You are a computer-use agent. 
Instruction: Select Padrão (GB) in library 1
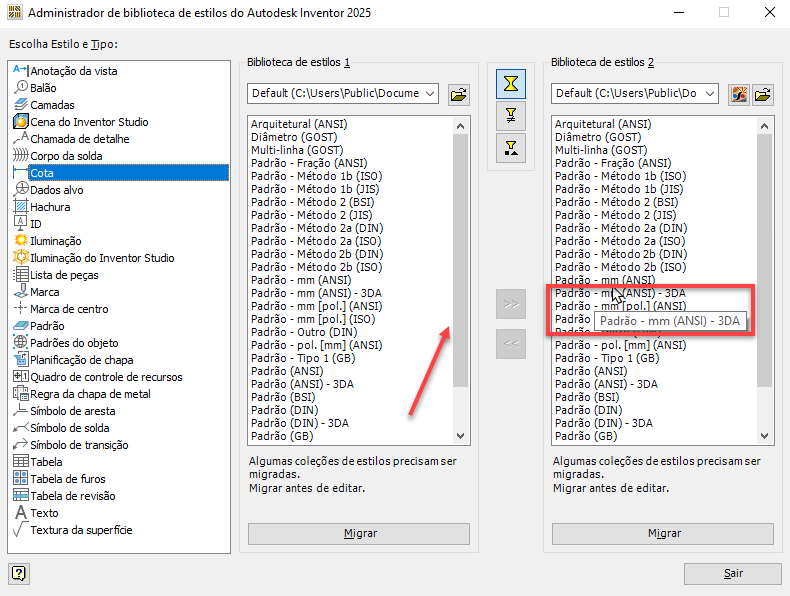point(282,436)
